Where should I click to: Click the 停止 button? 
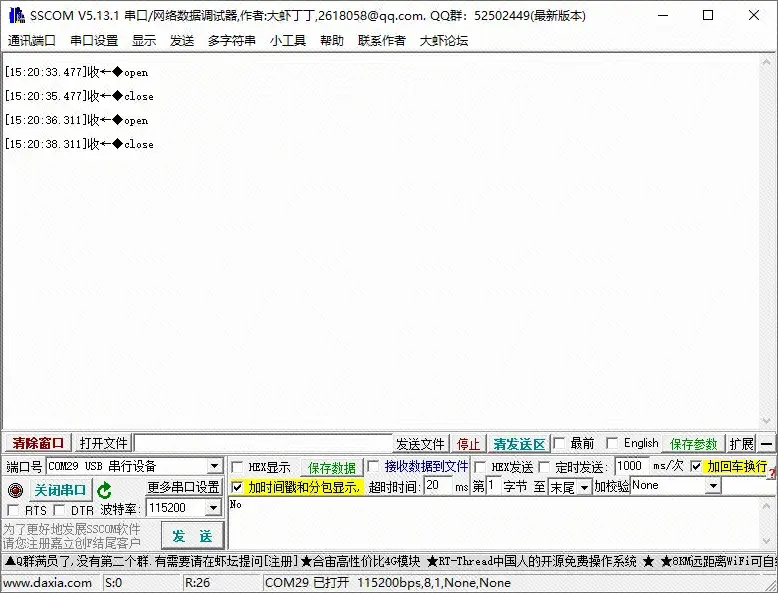(x=468, y=444)
